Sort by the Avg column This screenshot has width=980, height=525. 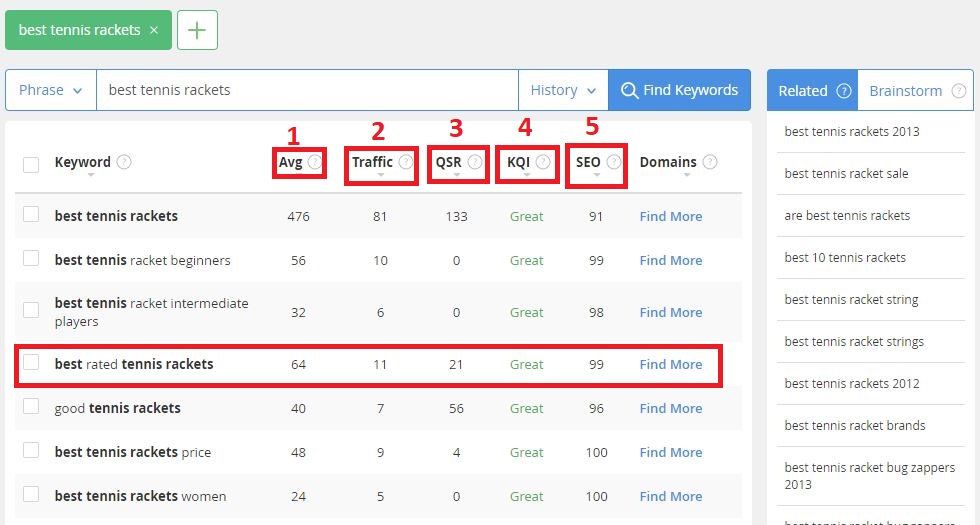(x=291, y=162)
